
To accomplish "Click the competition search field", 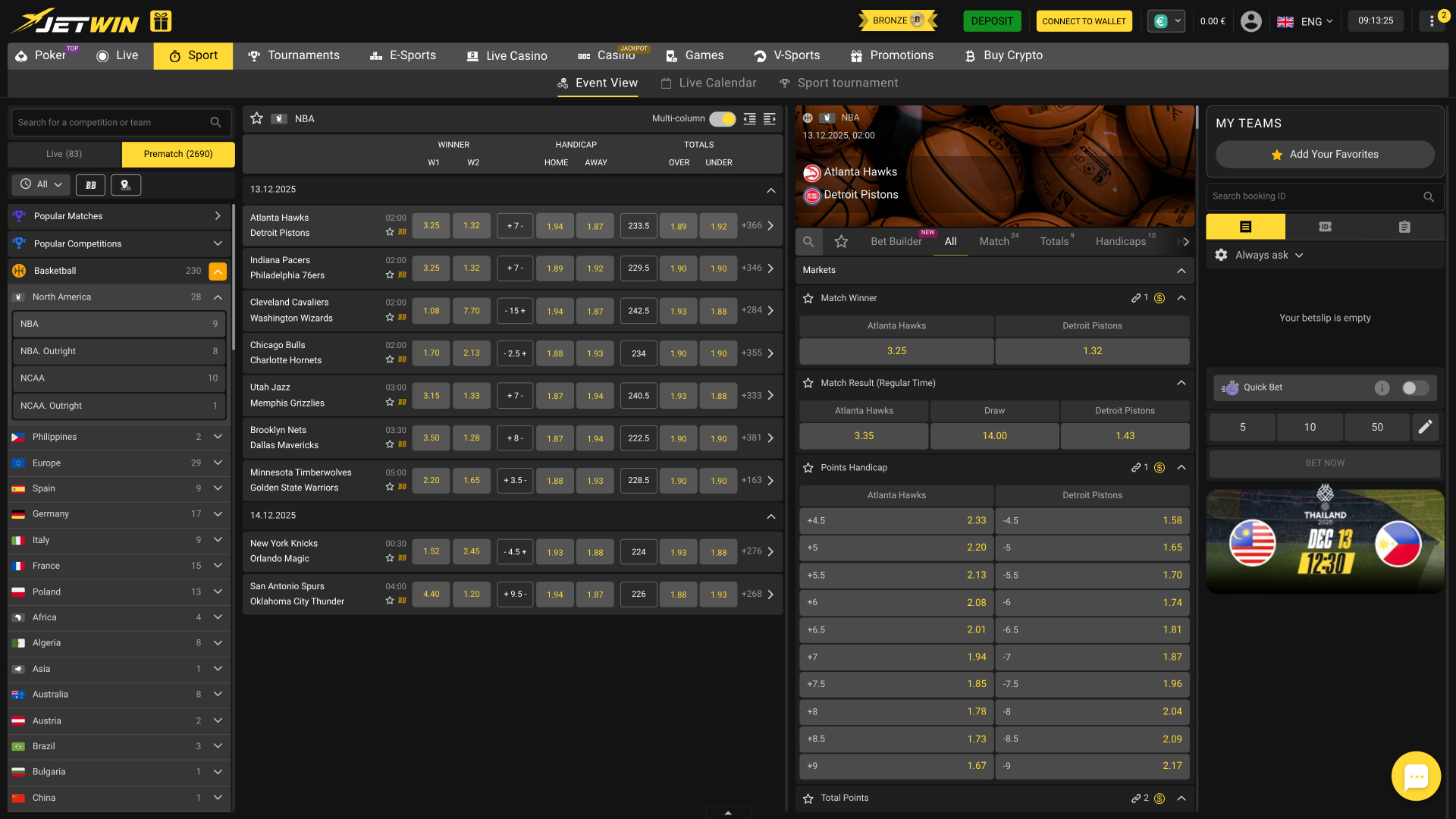I will (114, 122).
